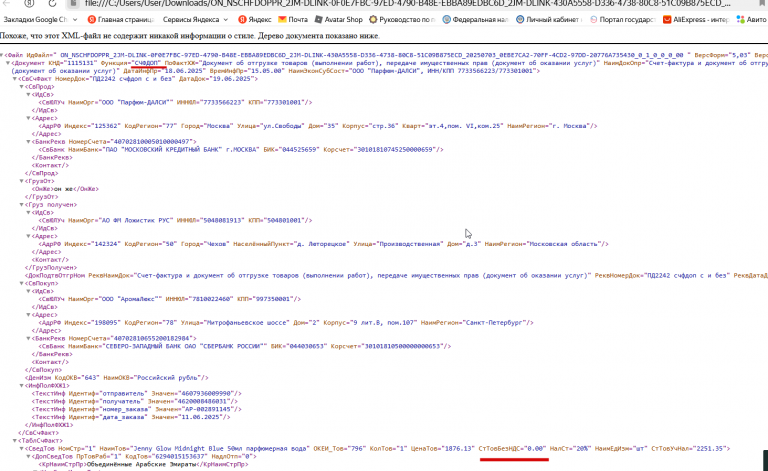Viewport: 768px width, 471px height.
Task: Collapse БанкРекв node with account 40702810655200182984
Action: pyautogui.click(x=28, y=338)
